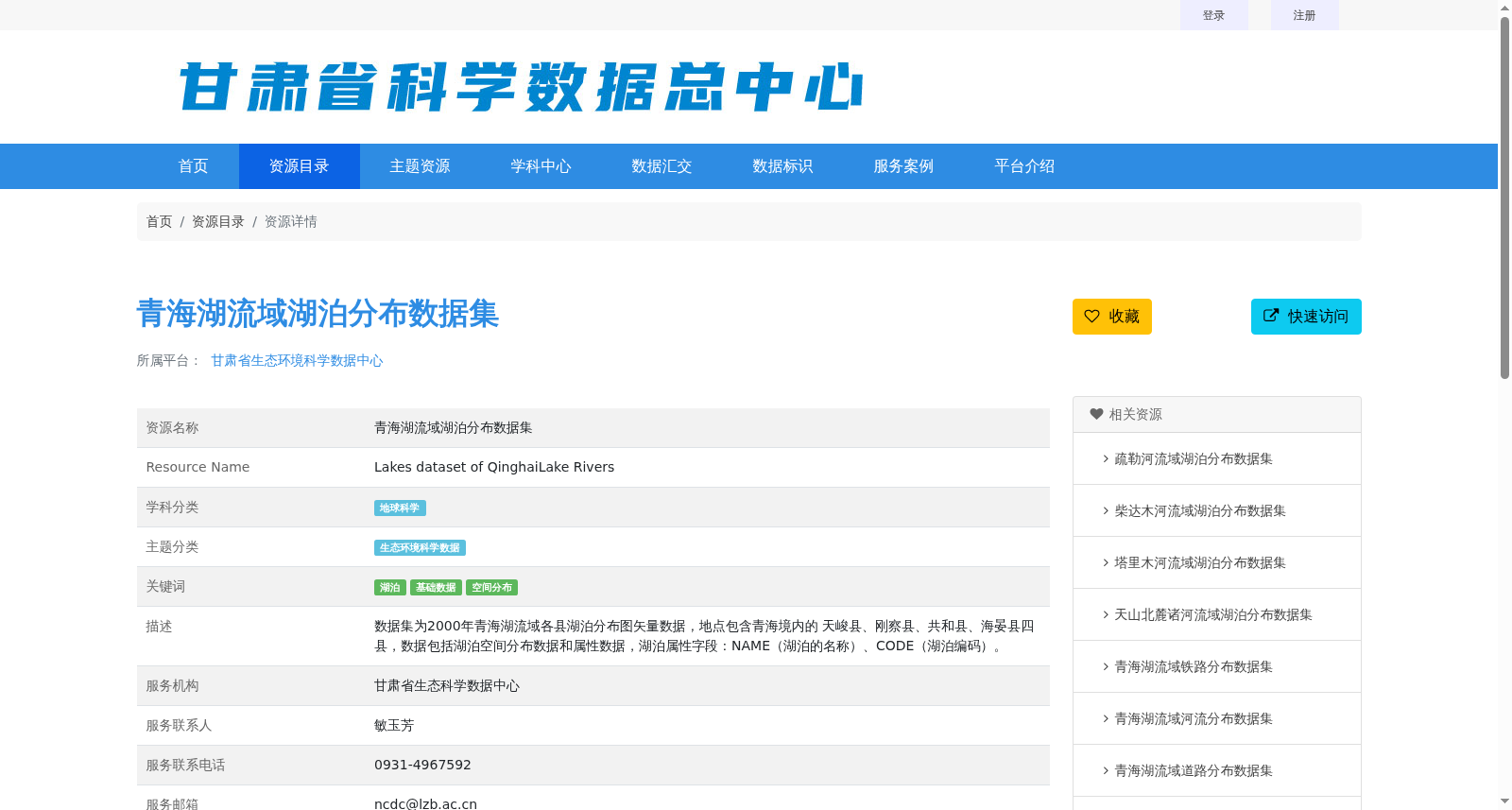Click the heart icon beside 相关资源 header

point(1096,414)
